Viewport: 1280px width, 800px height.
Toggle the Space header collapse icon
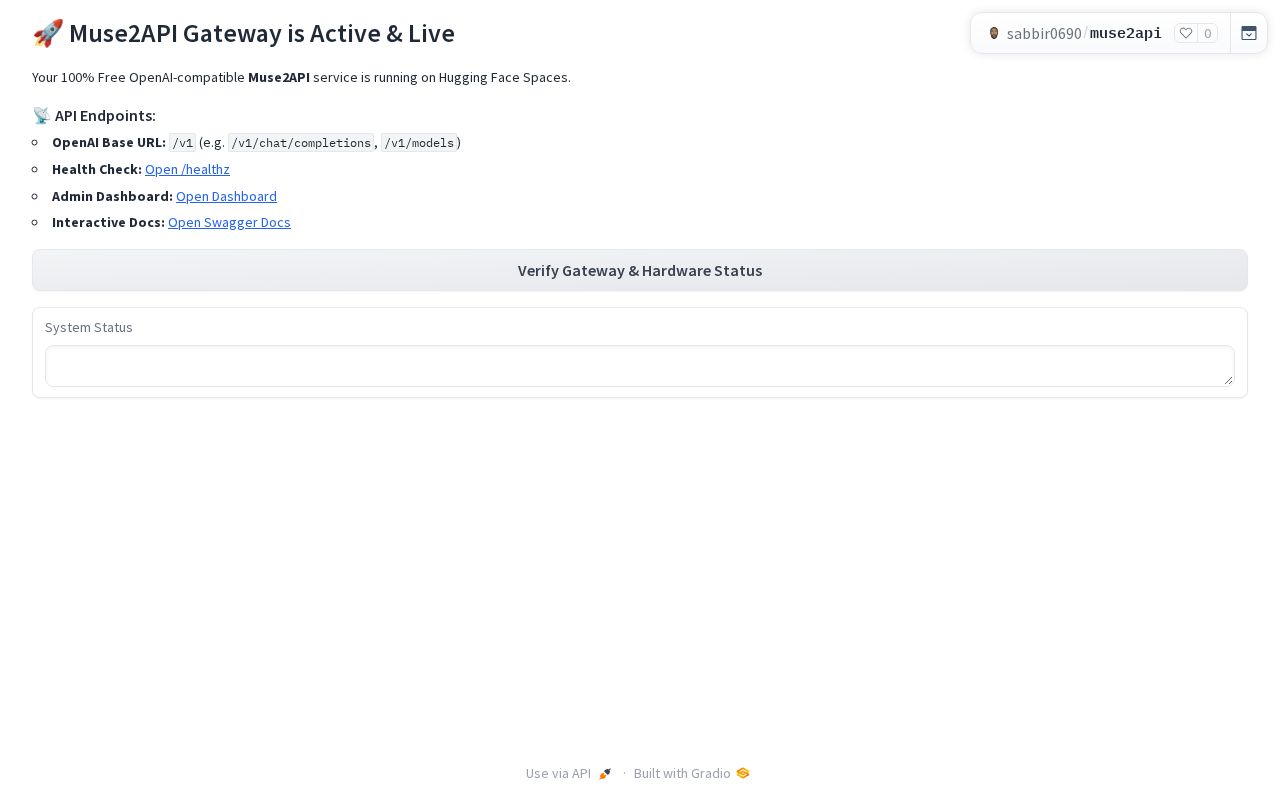[1249, 33]
